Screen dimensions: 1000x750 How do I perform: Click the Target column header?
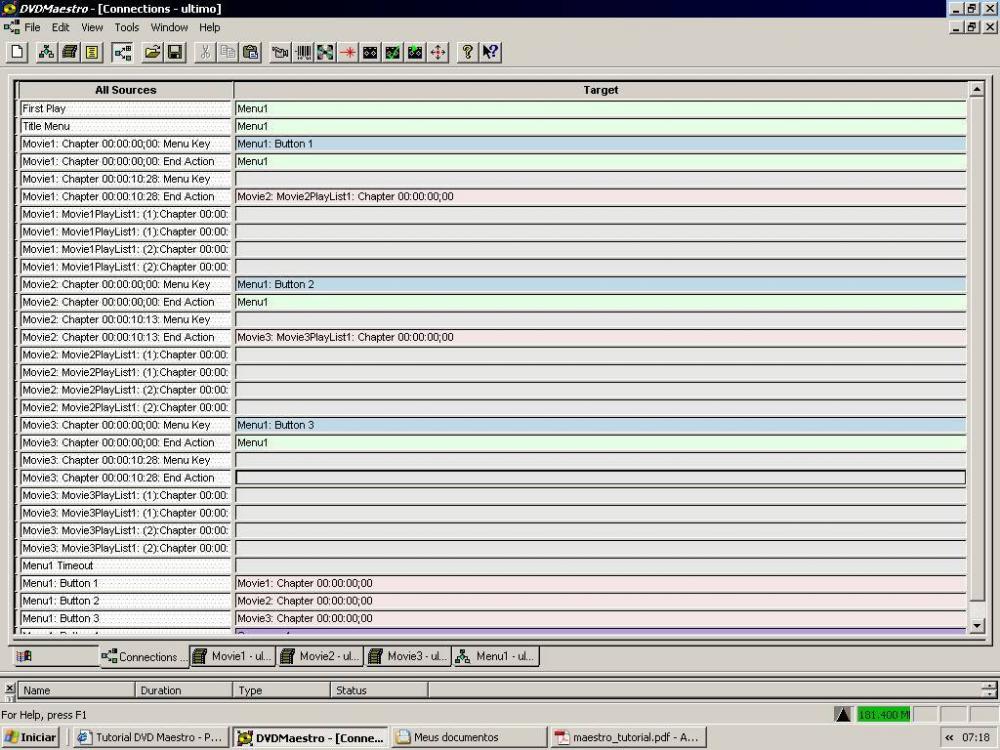click(600, 90)
